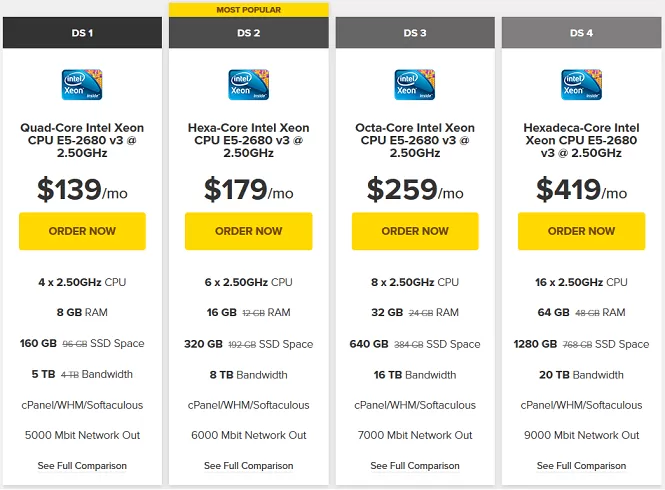Click the Quad-Core Intel Xeon title
This screenshot has height=490, width=665.
pos(82,140)
